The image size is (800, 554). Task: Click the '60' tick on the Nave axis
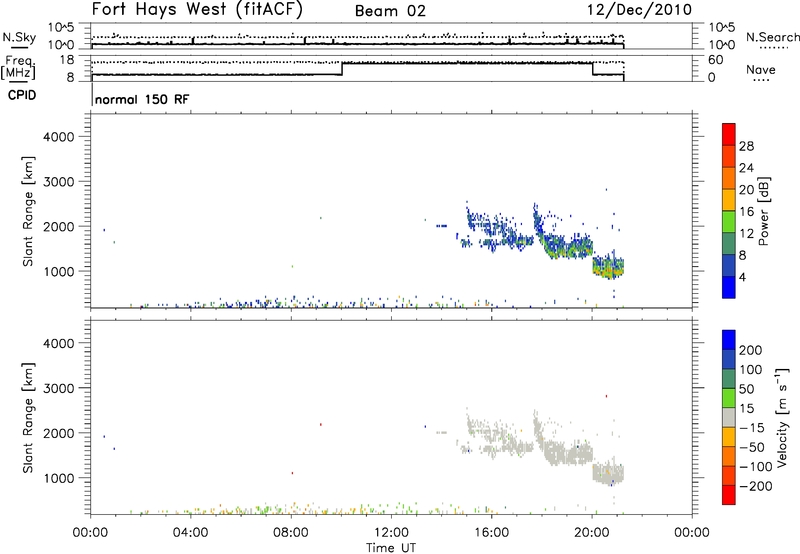(715, 60)
